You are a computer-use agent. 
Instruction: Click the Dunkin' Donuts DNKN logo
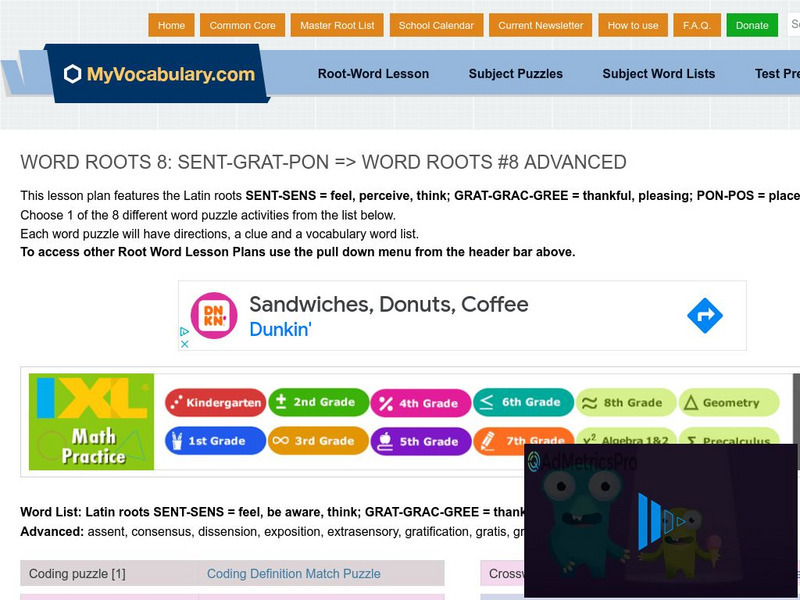[x=214, y=312]
